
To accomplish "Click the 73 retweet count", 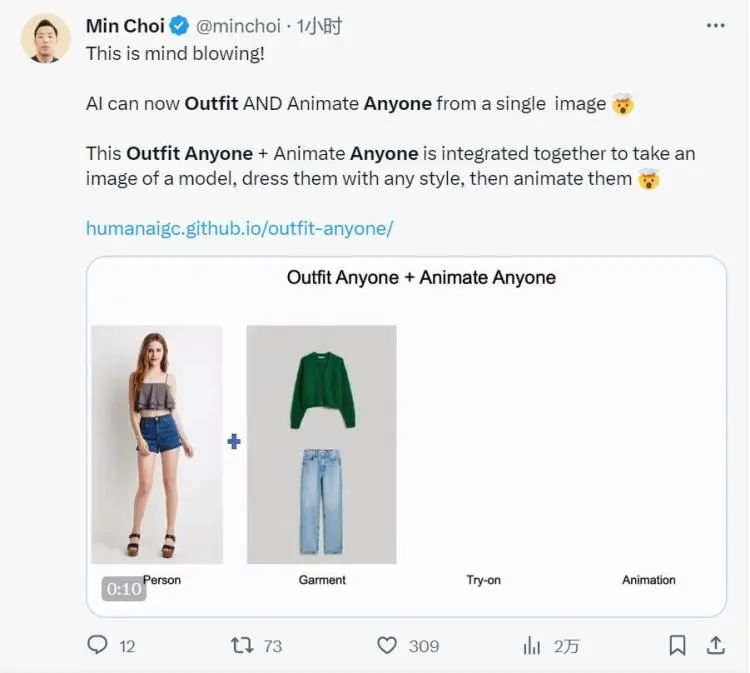I will click(272, 646).
